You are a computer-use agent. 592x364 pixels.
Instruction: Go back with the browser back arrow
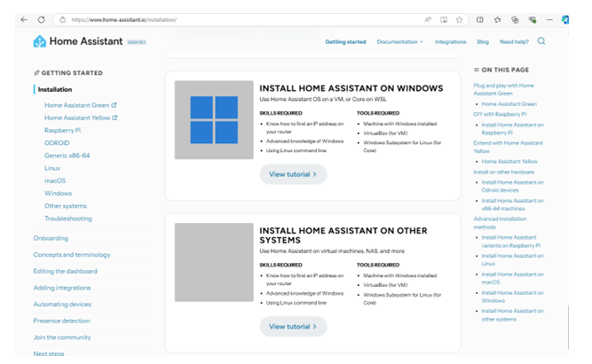[24, 20]
